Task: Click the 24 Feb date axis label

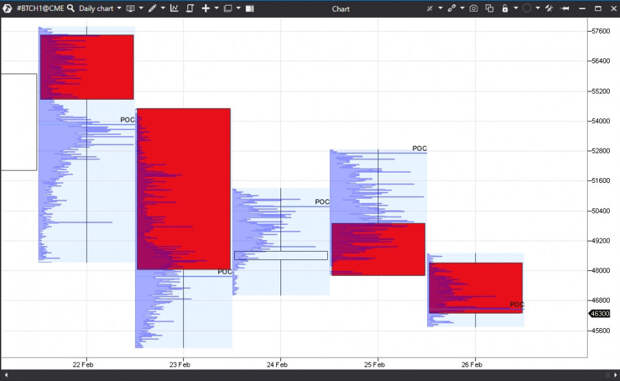Action: [x=277, y=364]
